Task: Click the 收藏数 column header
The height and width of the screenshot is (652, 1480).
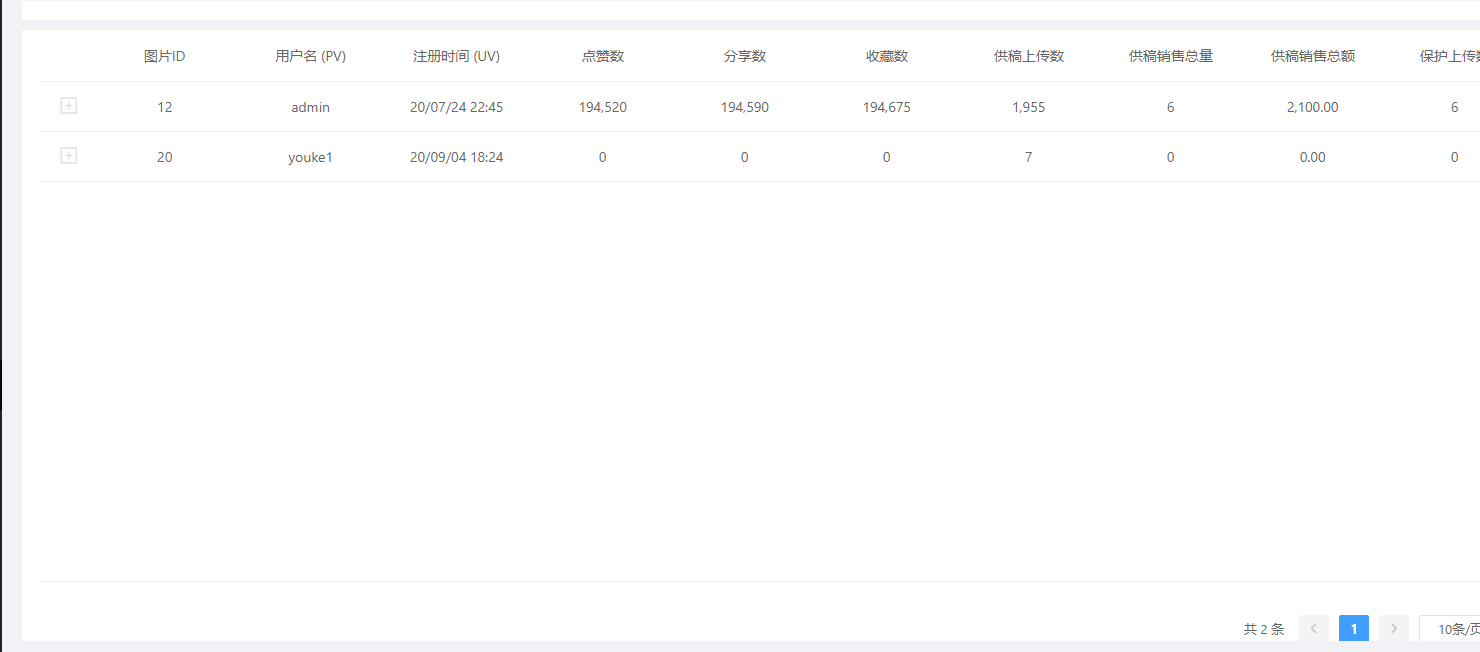Action: [x=886, y=56]
